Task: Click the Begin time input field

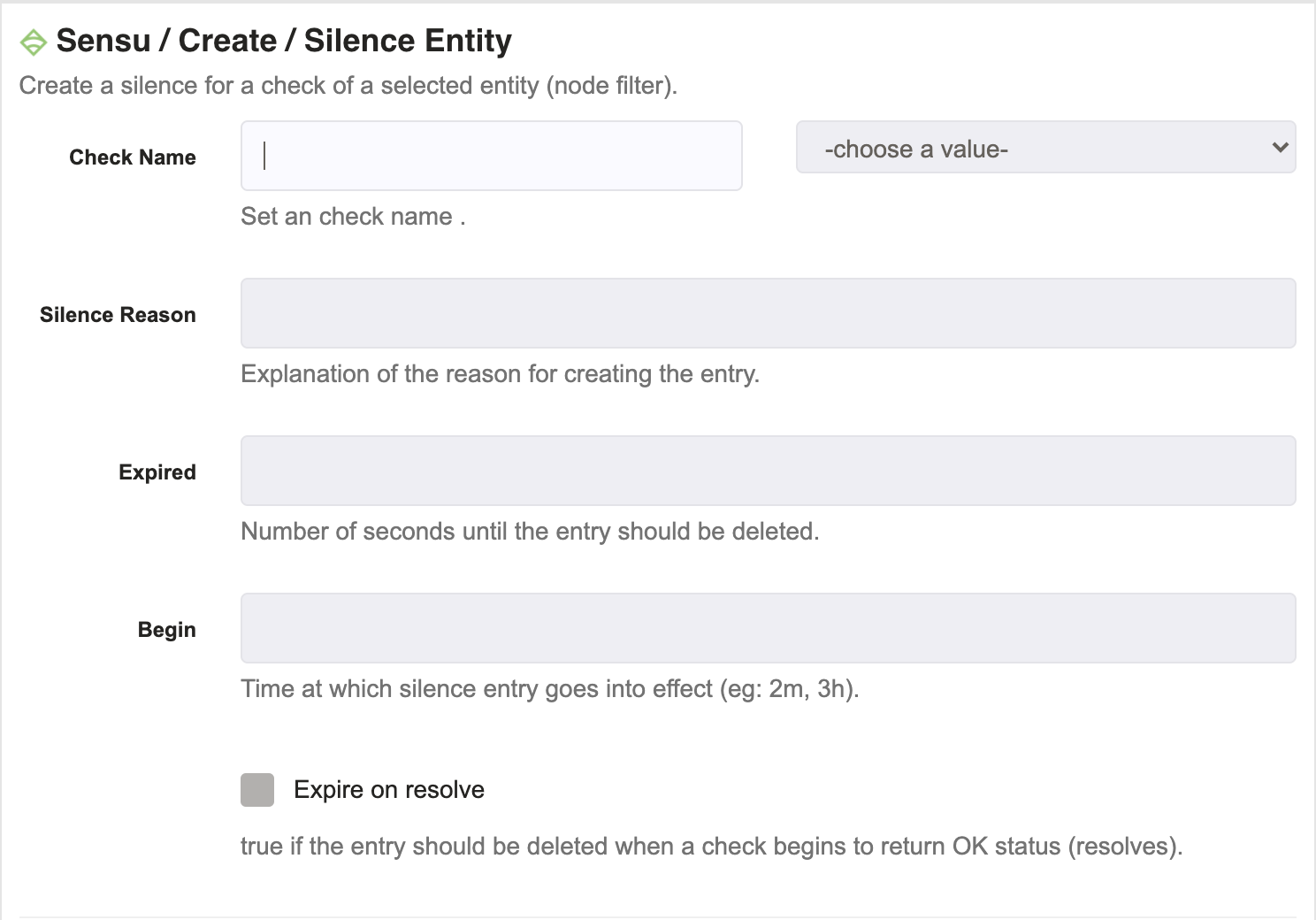Action: (x=768, y=628)
